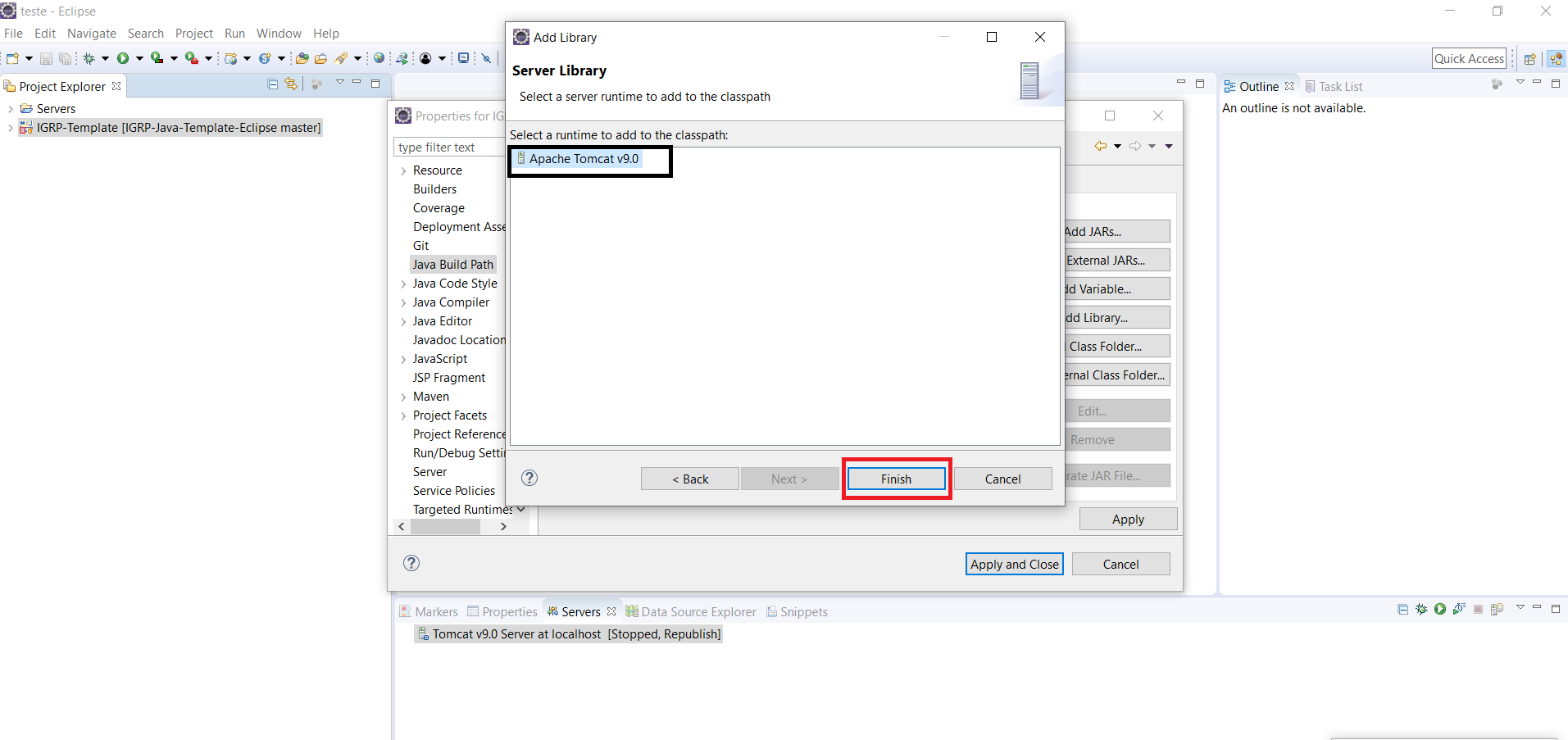The image size is (1568, 740).
Task: Click the External Tools run icon
Action: point(191,58)
